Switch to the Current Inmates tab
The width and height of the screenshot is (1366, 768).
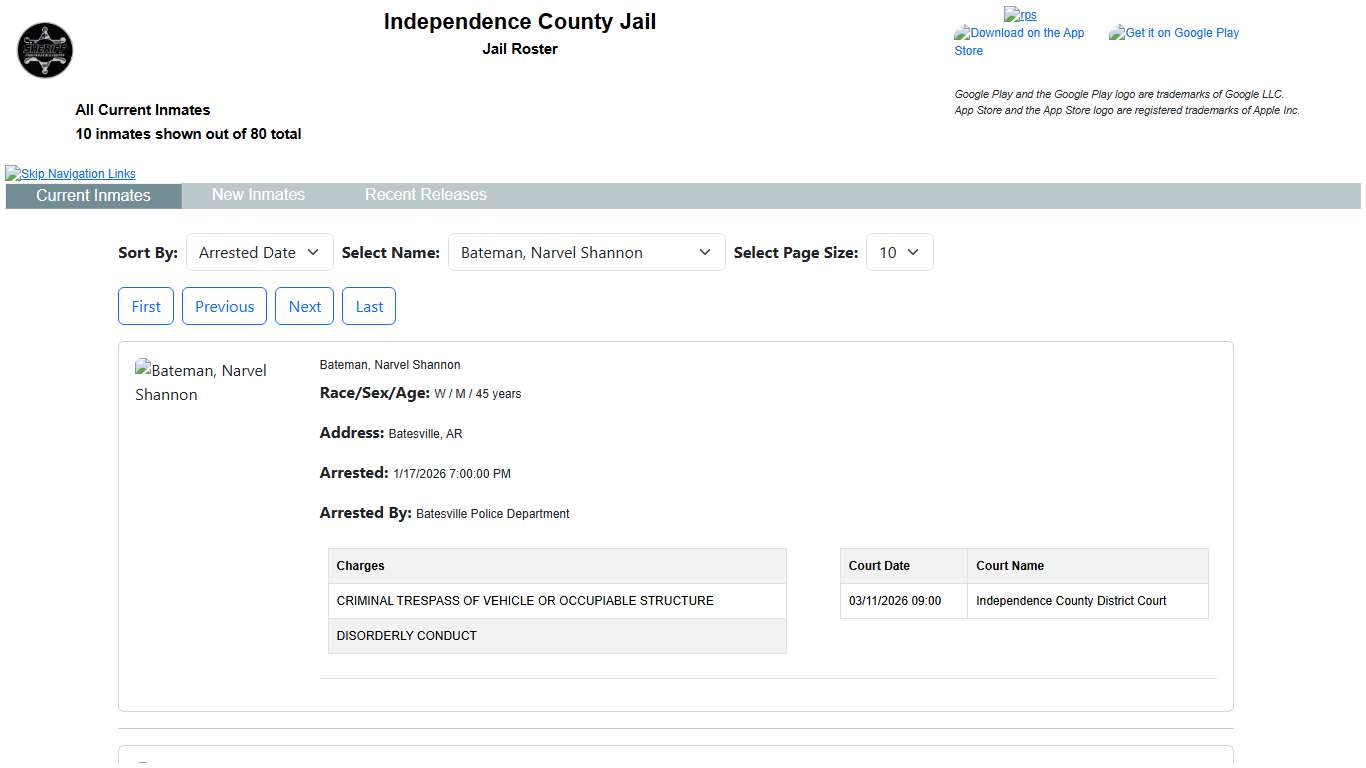coord(93,196)
